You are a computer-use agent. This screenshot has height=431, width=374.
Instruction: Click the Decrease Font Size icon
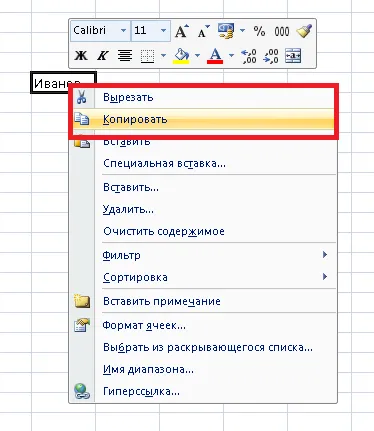click(x=203, y=31)
